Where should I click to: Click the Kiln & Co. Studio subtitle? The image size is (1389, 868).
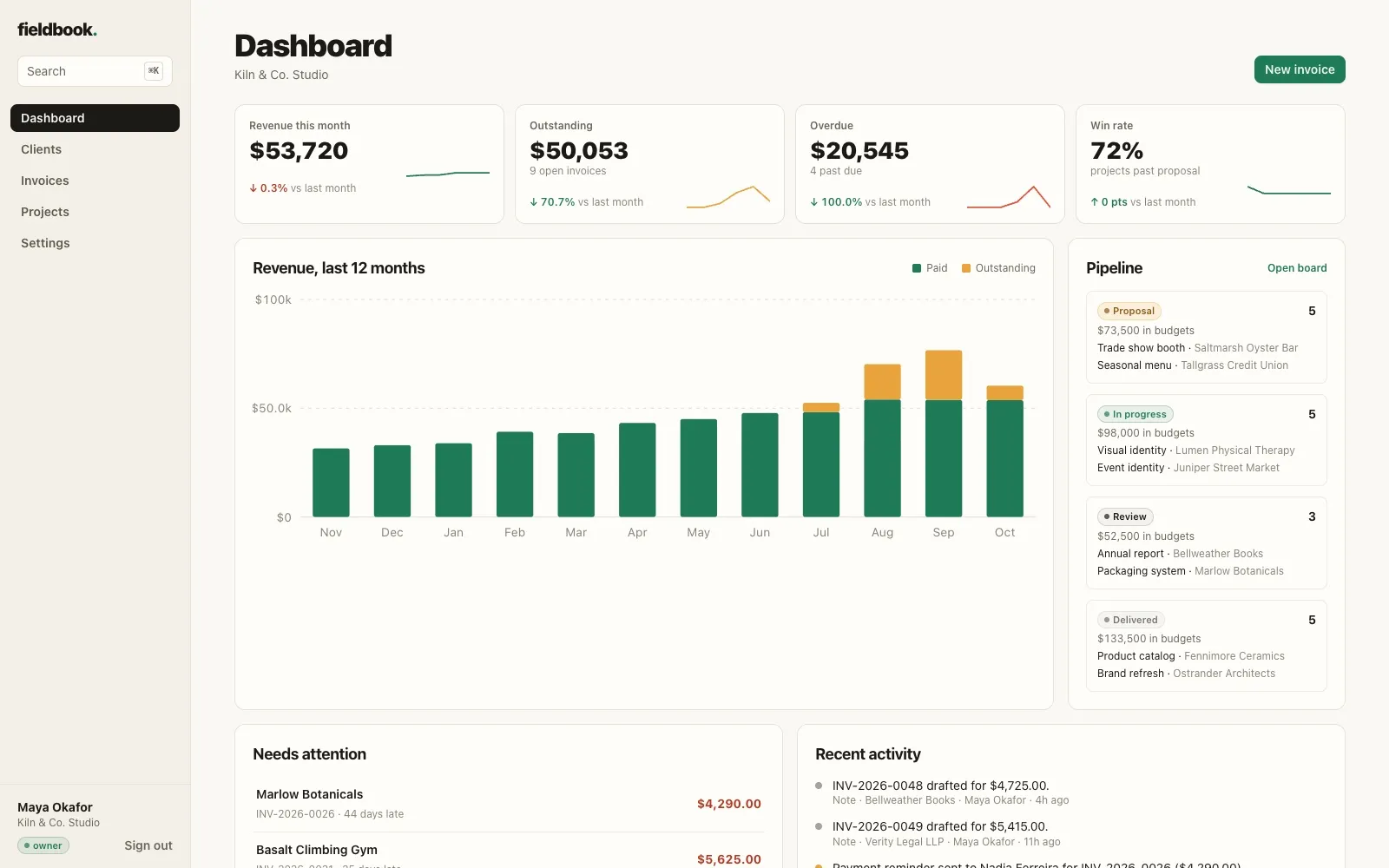[x=281, y=75]
